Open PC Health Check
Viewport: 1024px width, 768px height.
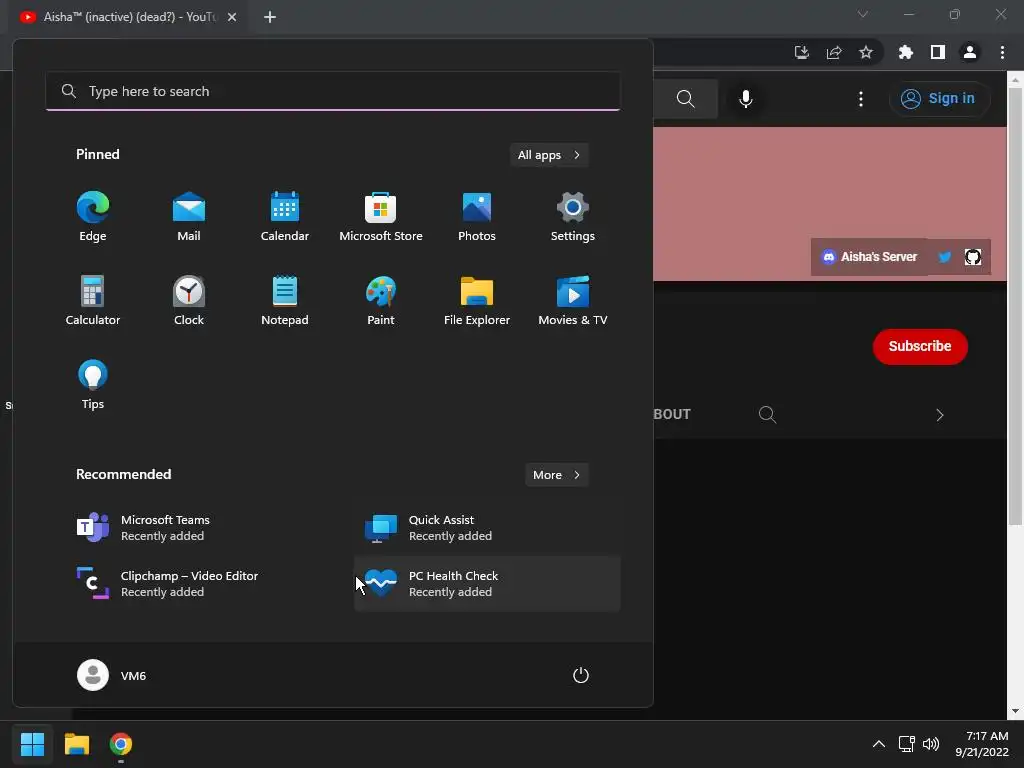(487, 584)
